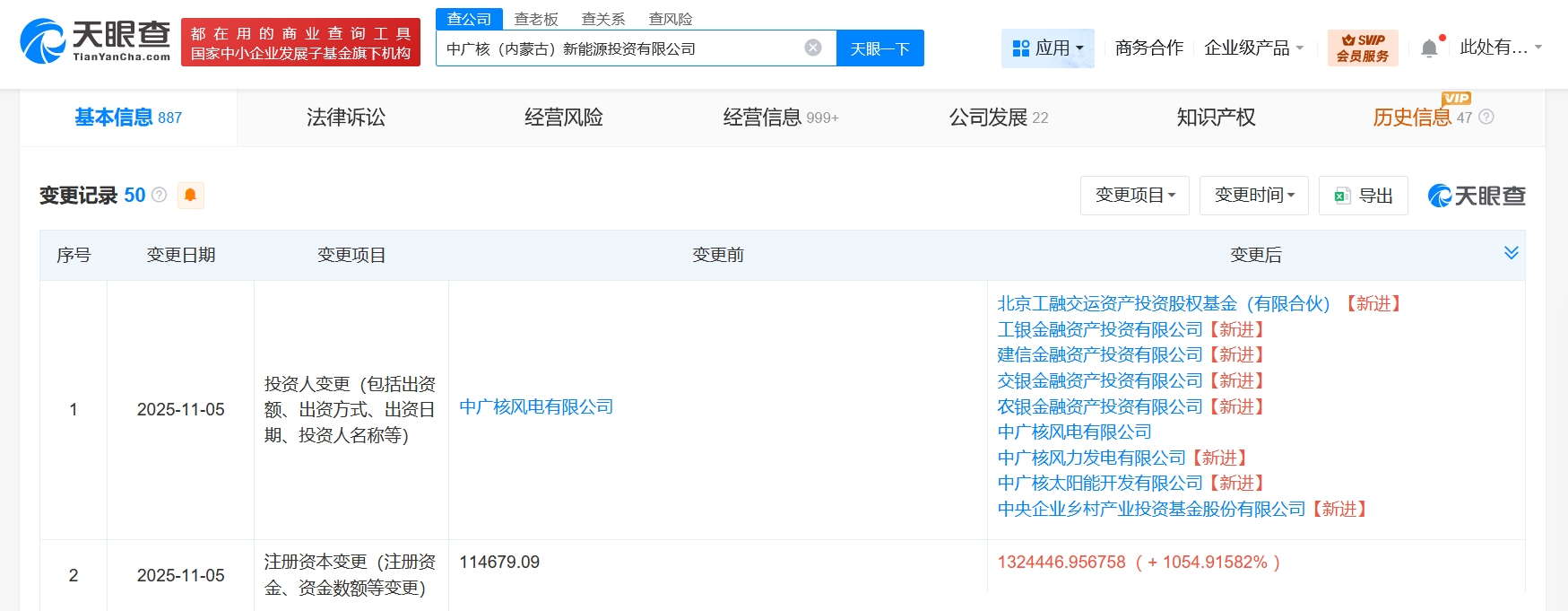Click the help icon beside 变更记录 50
The image size is (1568, 611).
tap(160, 195)
